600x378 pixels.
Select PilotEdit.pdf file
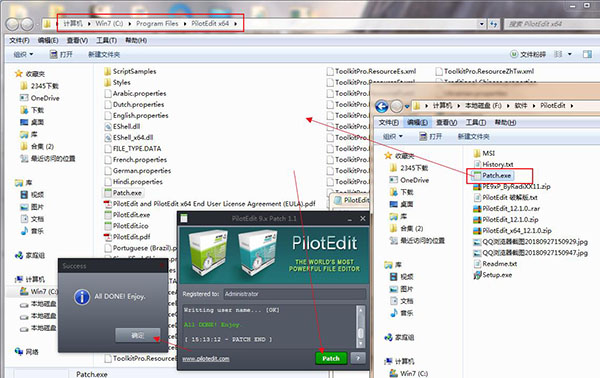tap(127, 237)
